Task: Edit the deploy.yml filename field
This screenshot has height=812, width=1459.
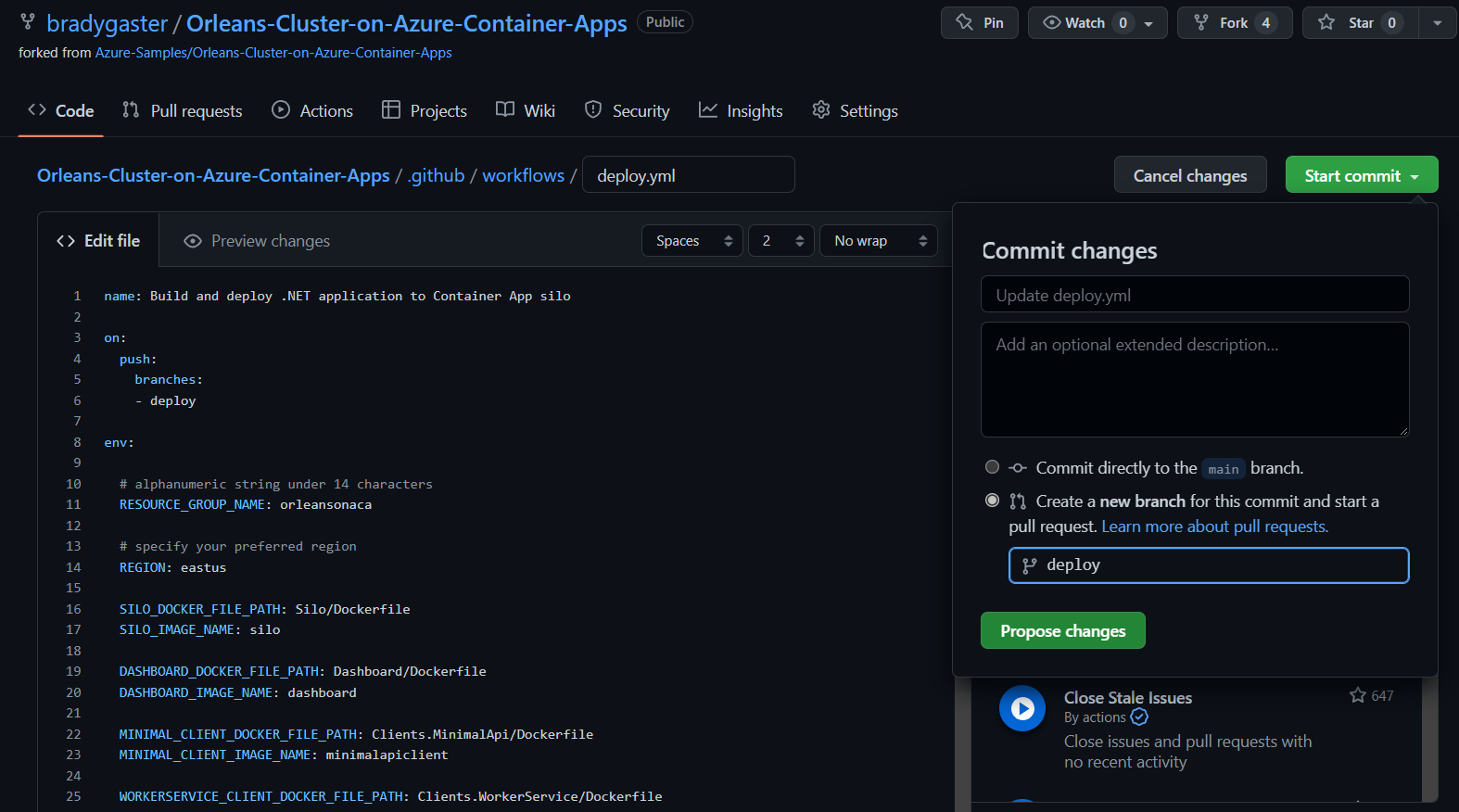Action: pos(689,174)
